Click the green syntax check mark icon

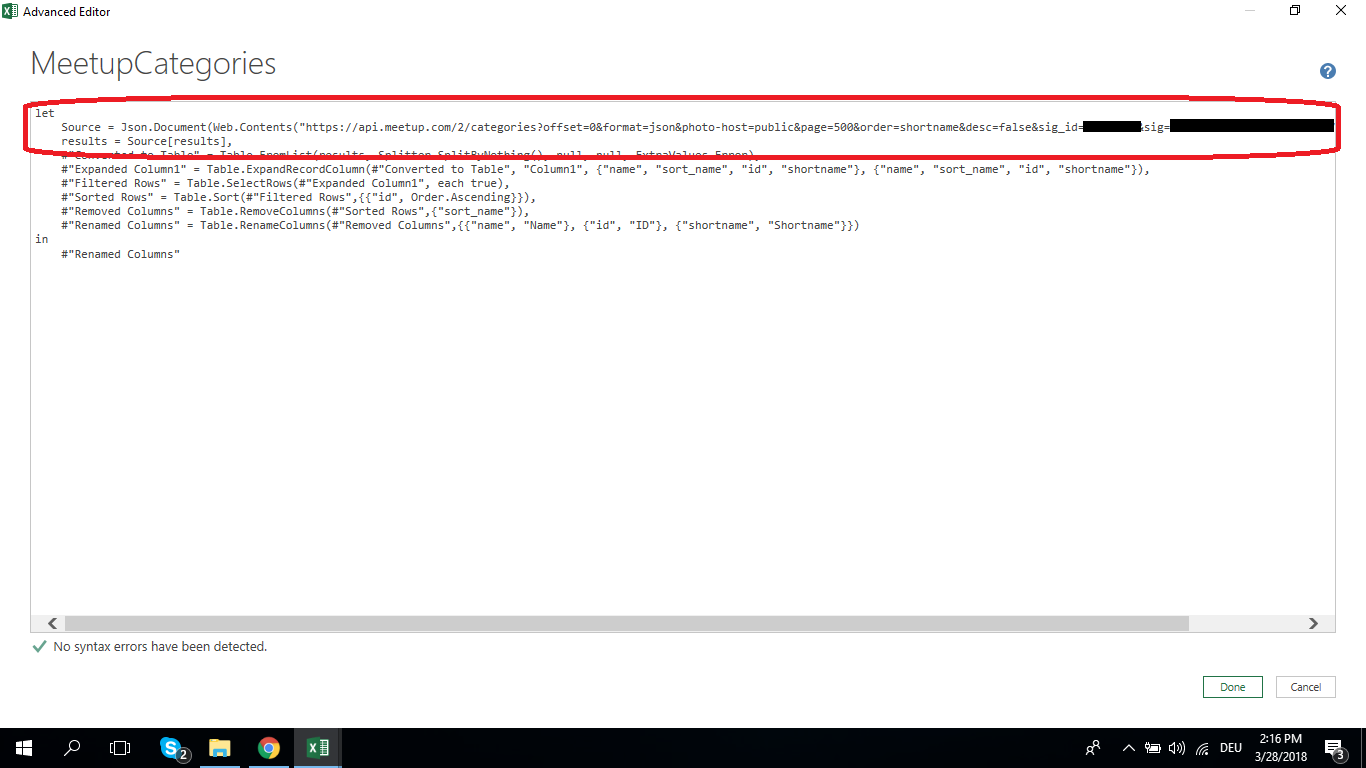[x=39, y=647]
